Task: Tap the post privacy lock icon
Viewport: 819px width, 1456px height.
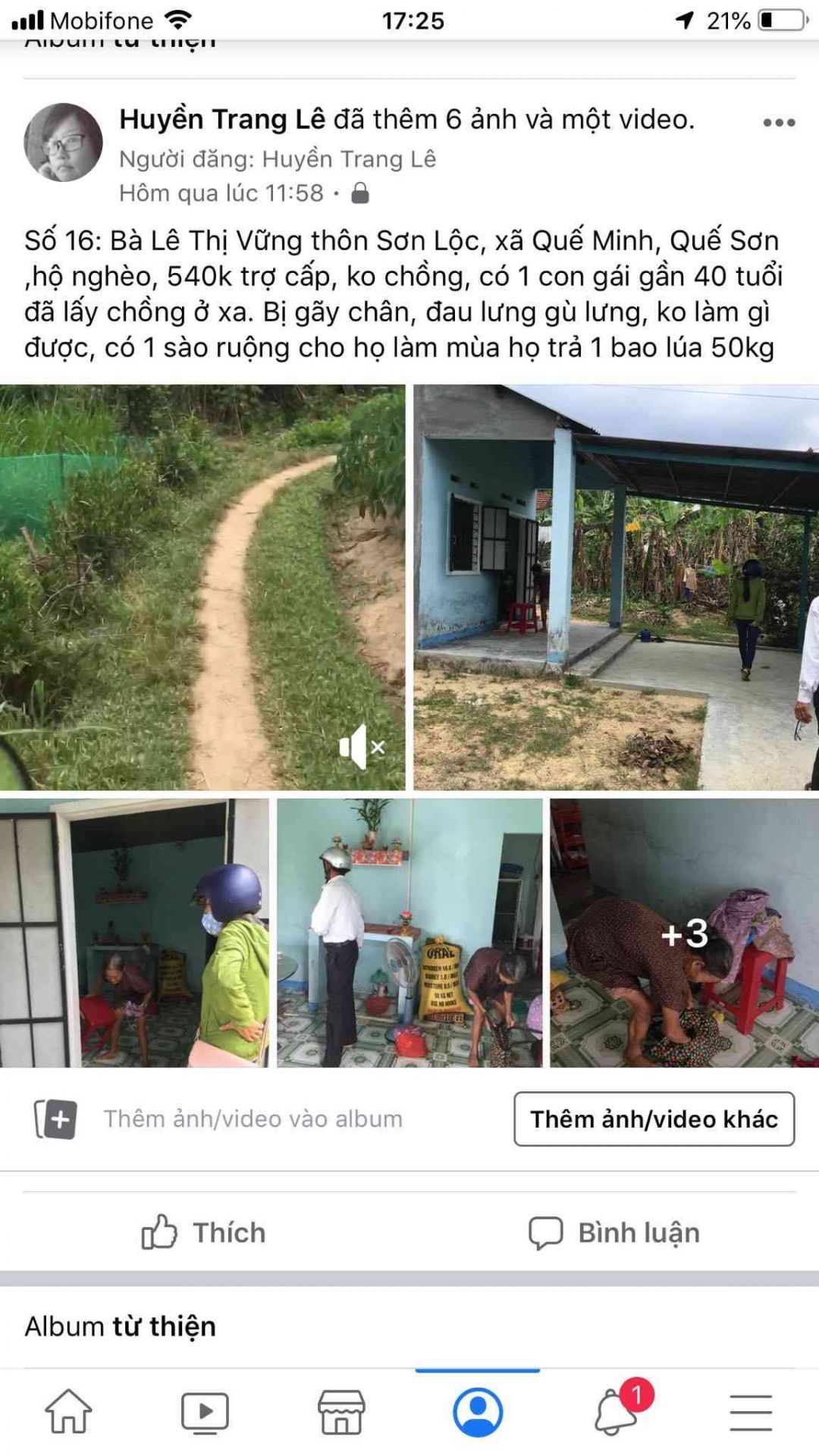Action: click(361, 193)
